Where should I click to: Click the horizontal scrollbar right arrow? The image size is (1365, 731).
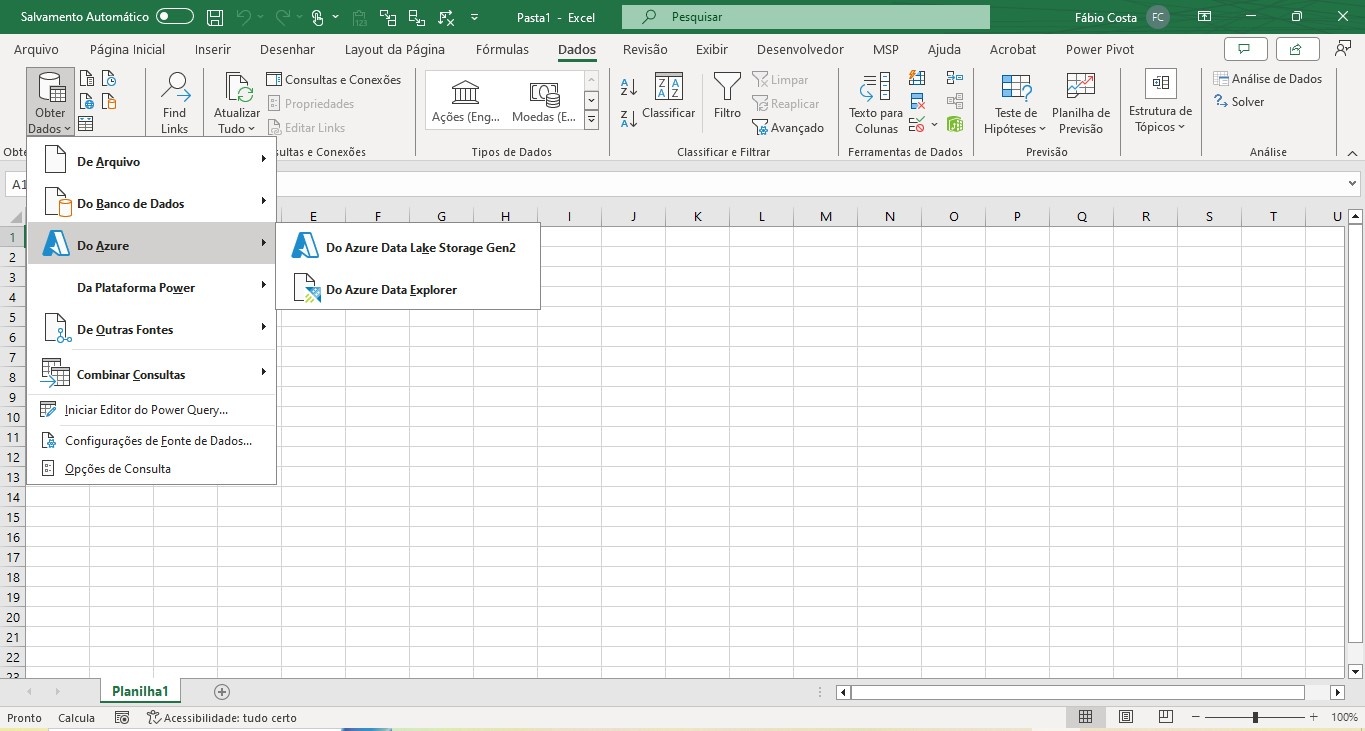point(1337,692)
